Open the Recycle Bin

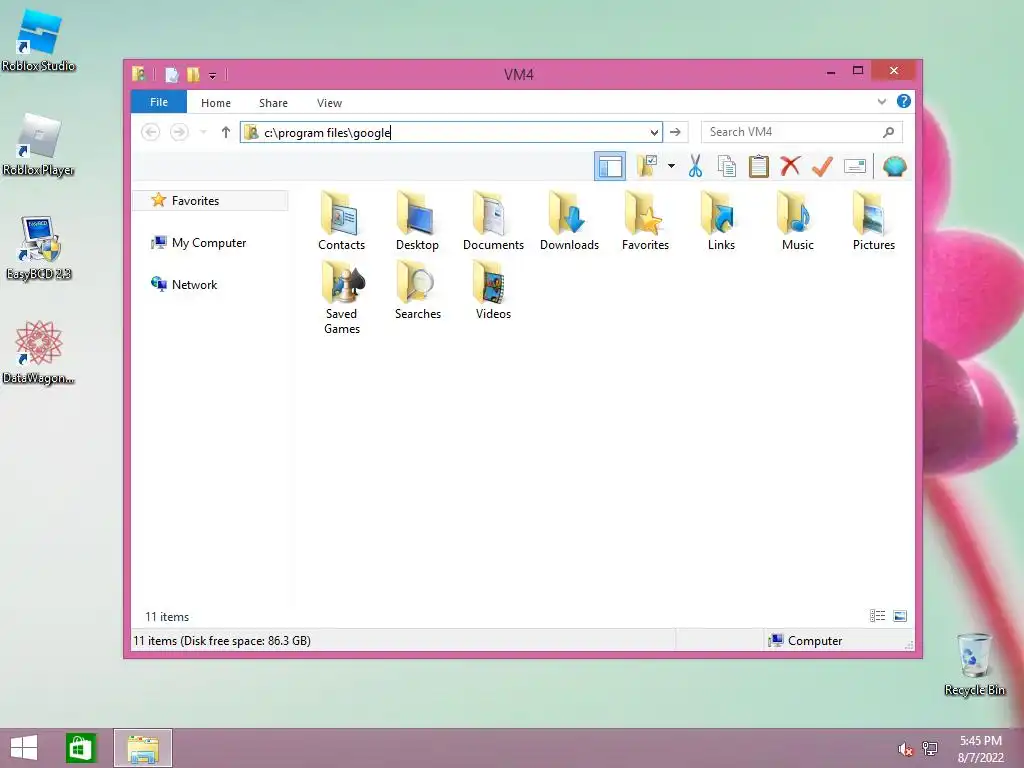coord(974,664)
